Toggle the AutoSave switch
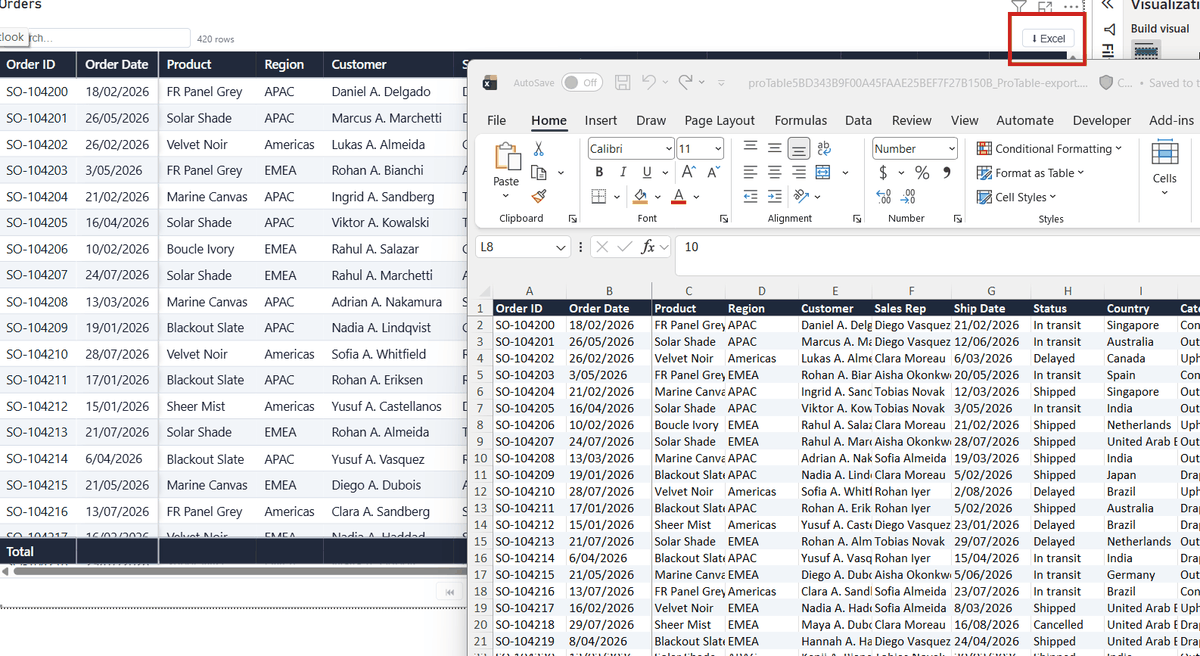 [582, 82]
